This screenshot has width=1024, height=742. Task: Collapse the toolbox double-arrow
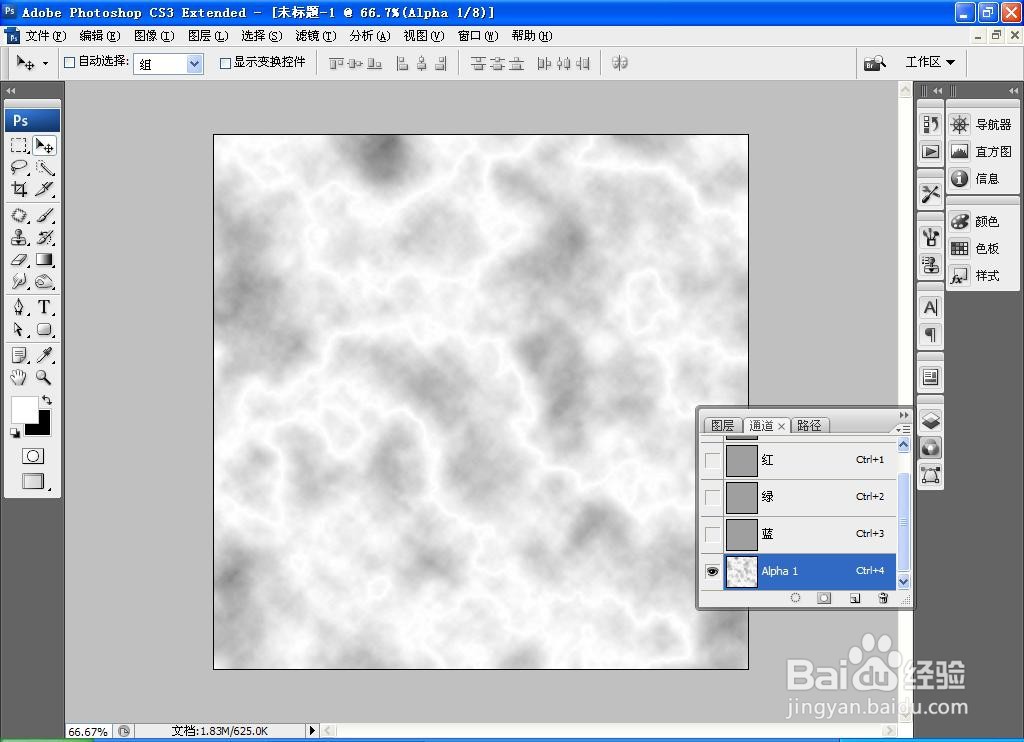(10, 91)
